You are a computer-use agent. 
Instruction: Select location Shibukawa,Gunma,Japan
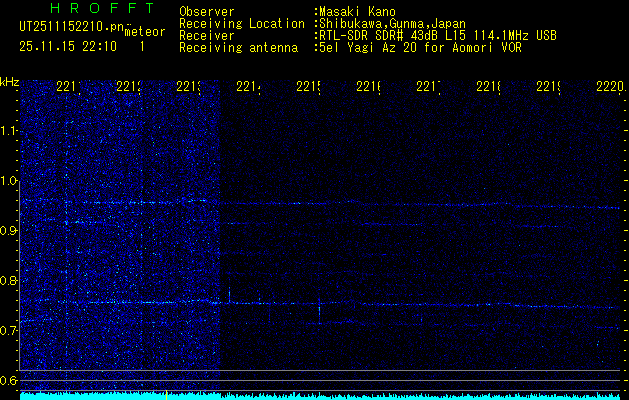[x=390, y=24]
